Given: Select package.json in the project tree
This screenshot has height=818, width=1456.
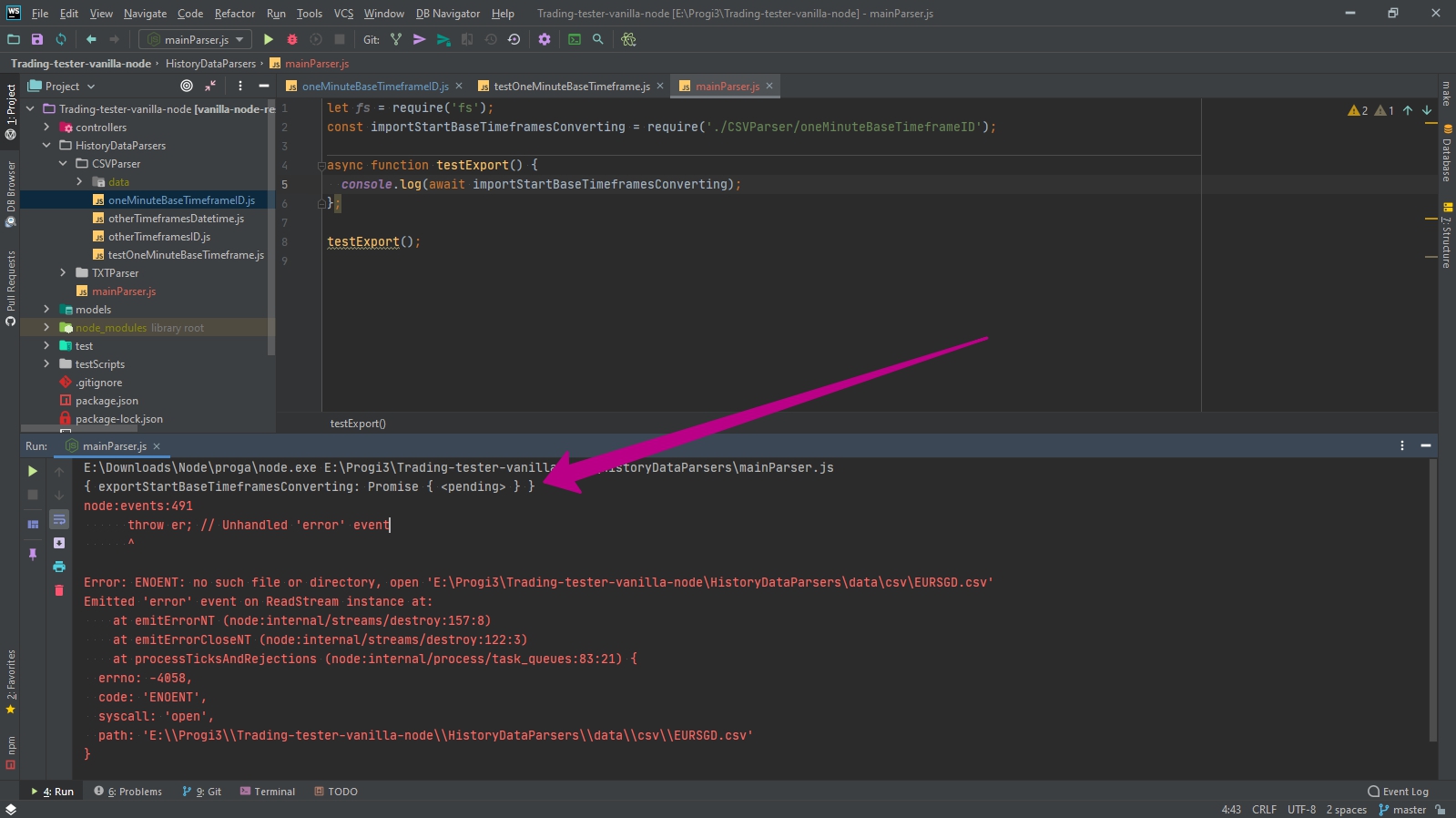Looking at the screenshot, I should [107, 401].
